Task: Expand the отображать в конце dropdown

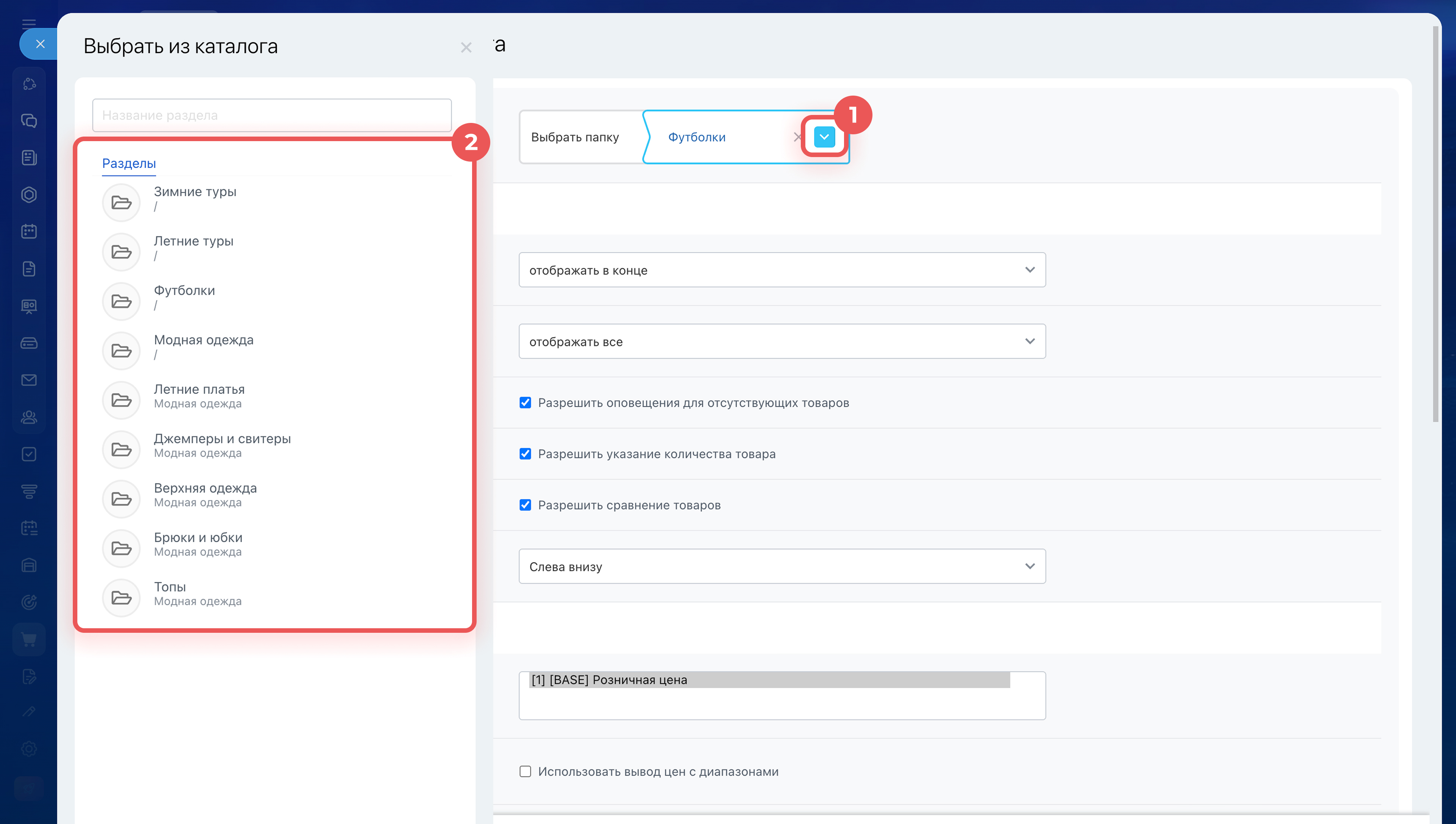Action: 782,270
